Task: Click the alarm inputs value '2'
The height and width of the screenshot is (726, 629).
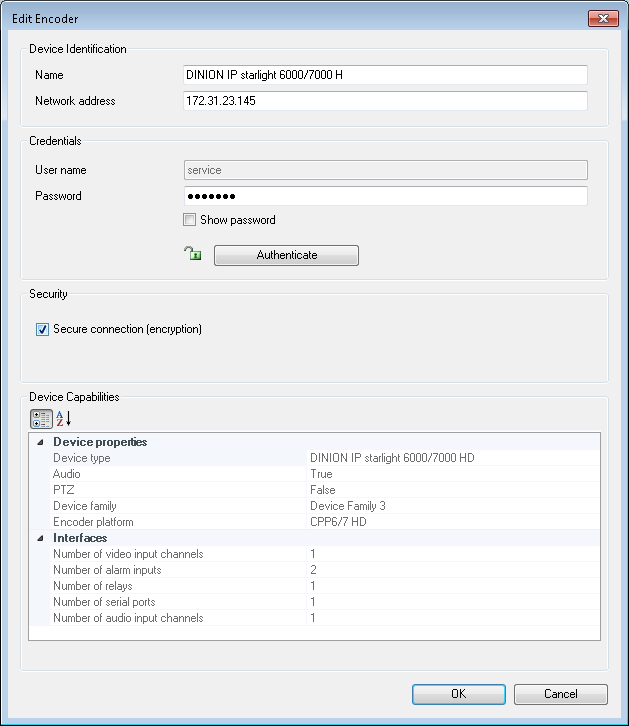Action: pyautogui.click(x=313, y=570)
